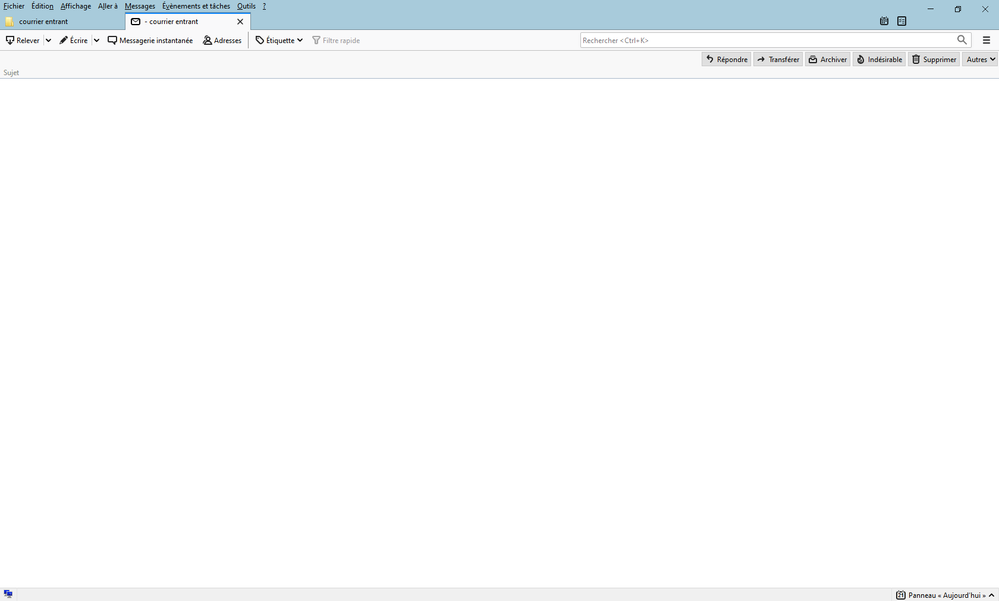999x601 pixels.
Task: Click the connection status icon in status bar
Action: coord(8,594)
